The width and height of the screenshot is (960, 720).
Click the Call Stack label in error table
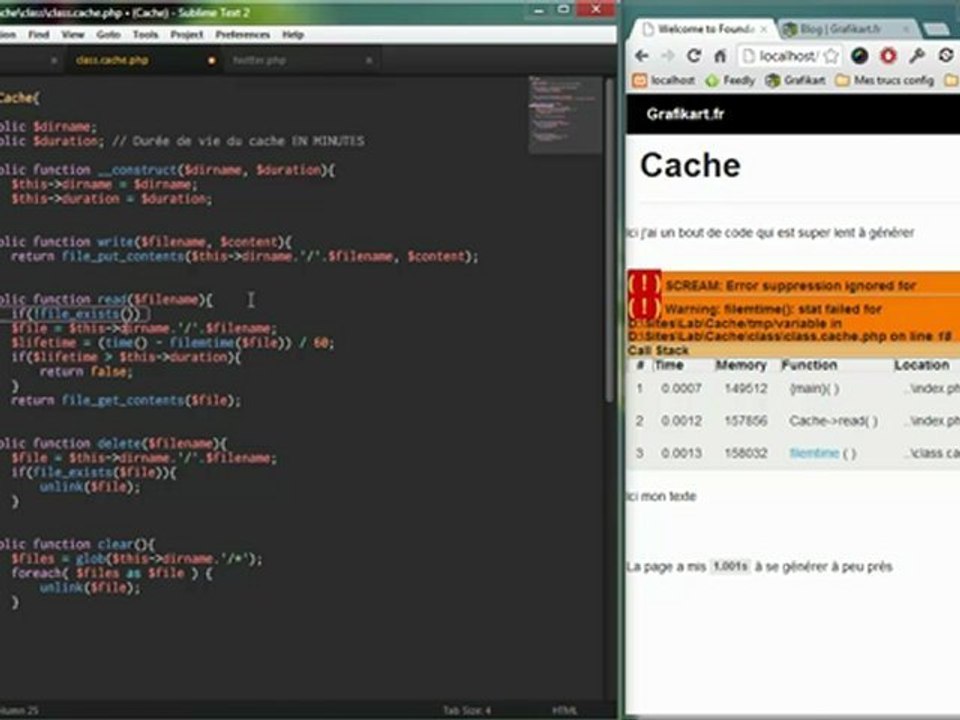click(658, 350)
